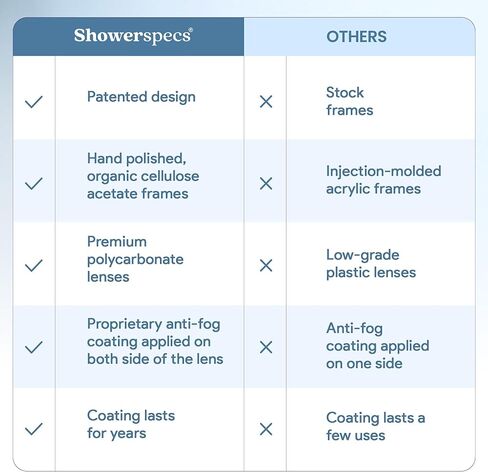This screenshot has height=472, width=488.
Task: Click the checkmark next to Proprietary anti-fog coating
Action: point(34,347)
